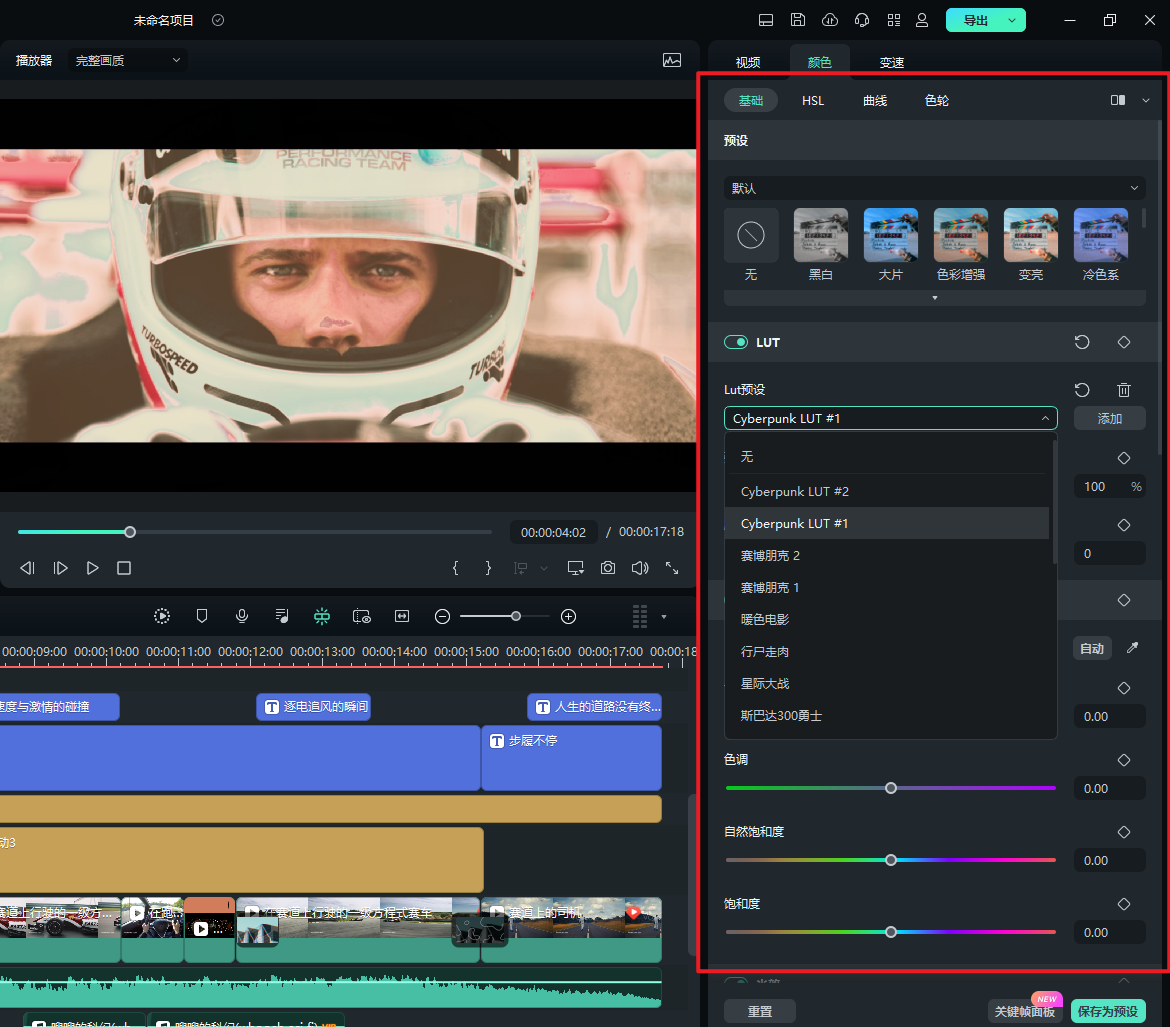This screenshot has height=1027, width=1170.
Task: Click the 添加 button for LUT
Action: click(x=1109, y=418)
